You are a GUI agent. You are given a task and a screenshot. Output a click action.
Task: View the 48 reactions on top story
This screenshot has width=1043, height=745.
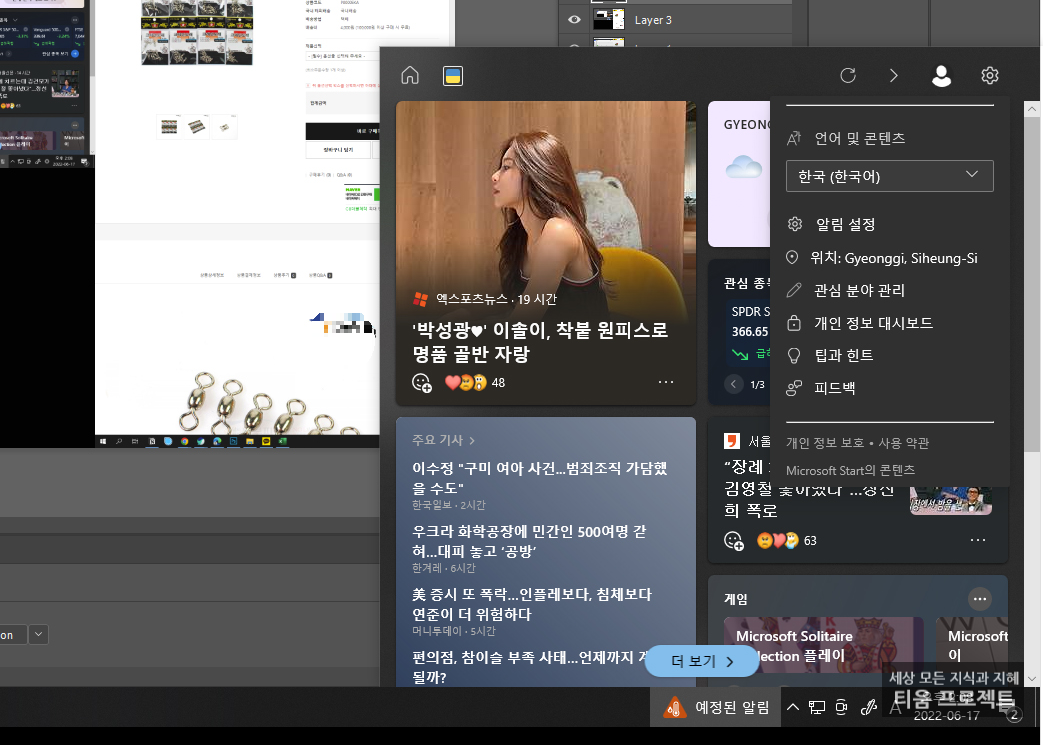475,382
